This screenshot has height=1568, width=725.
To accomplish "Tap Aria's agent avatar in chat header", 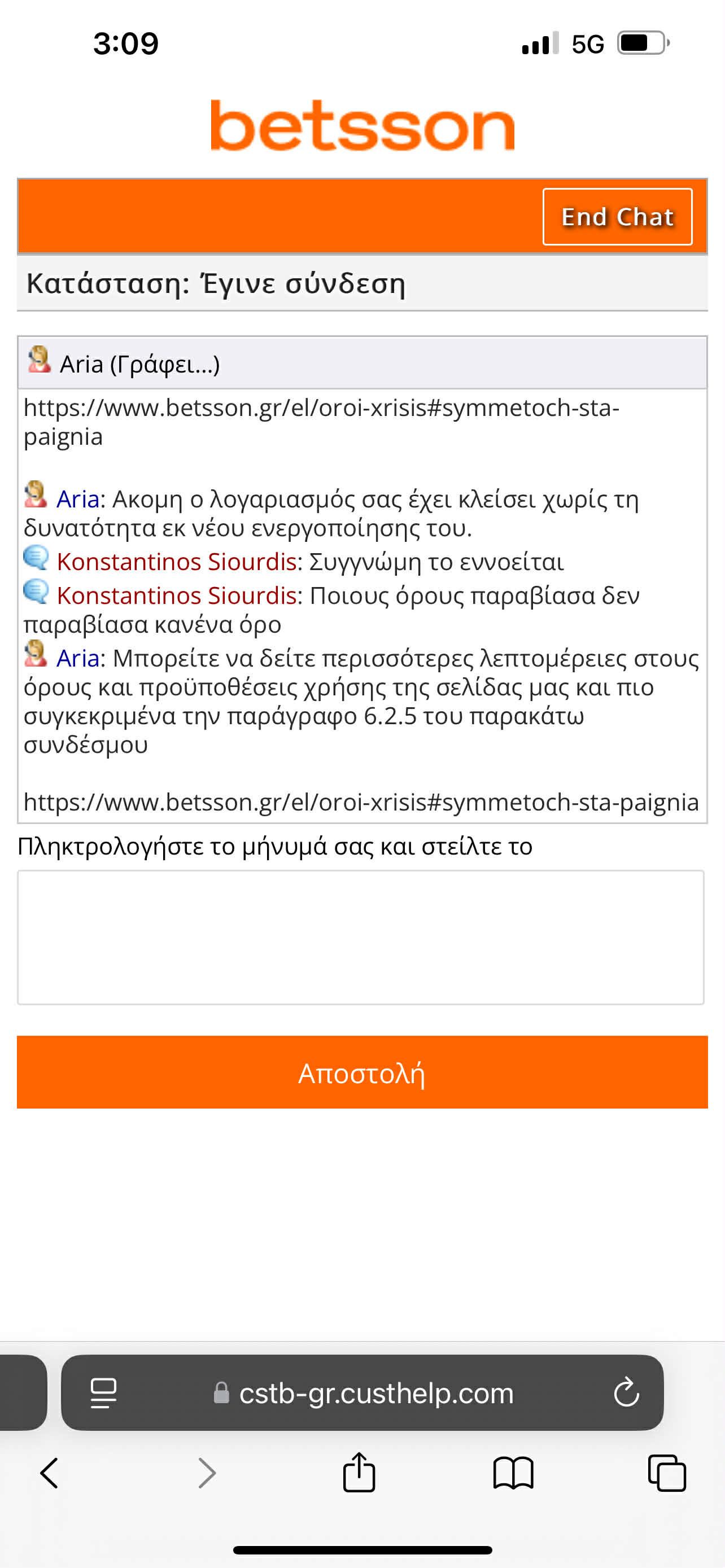I will pos(39,360).
